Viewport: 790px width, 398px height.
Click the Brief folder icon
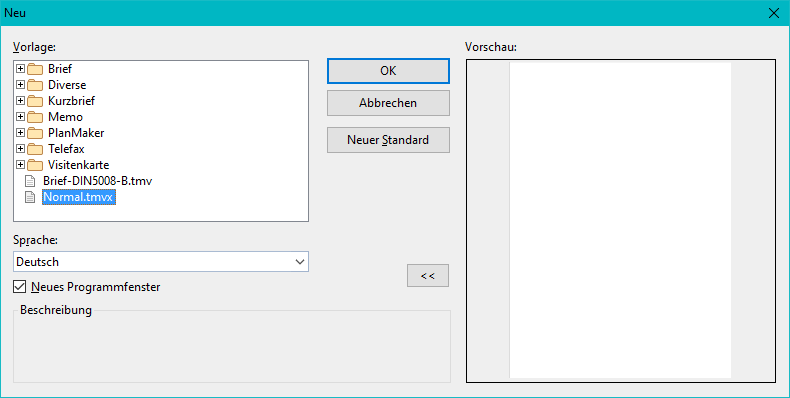pyautogui.click(x=35, y=69)
